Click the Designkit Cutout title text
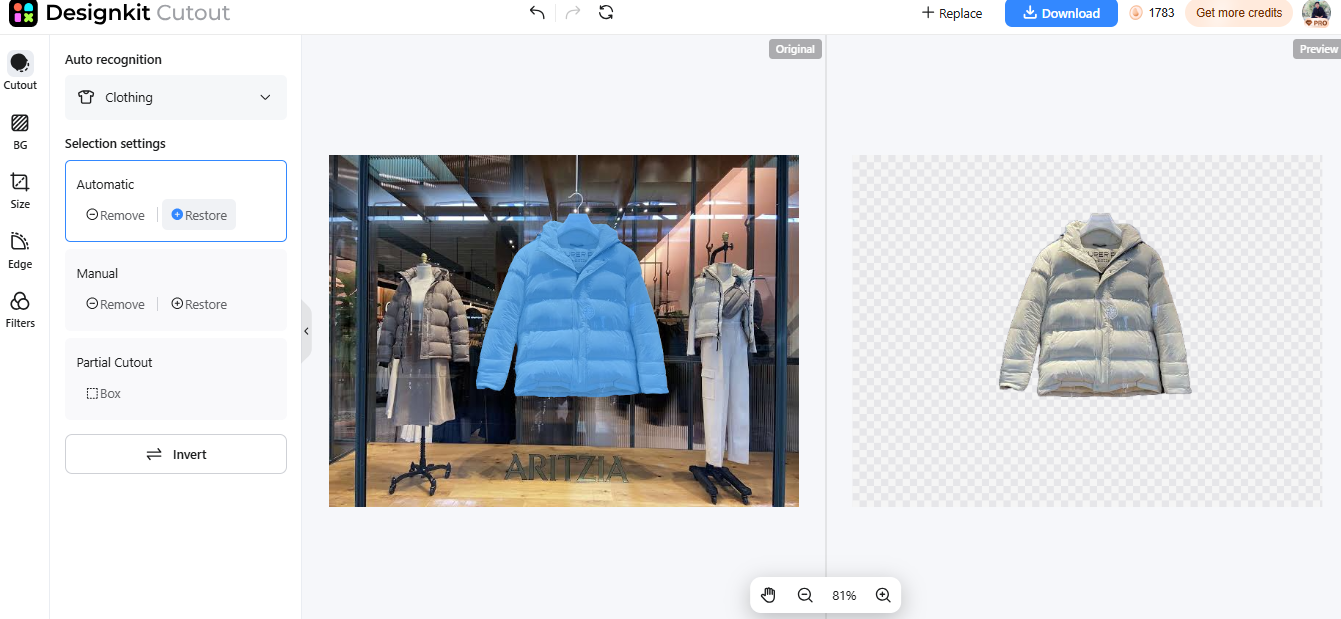The image size is (1341, 619). [137, 13]
